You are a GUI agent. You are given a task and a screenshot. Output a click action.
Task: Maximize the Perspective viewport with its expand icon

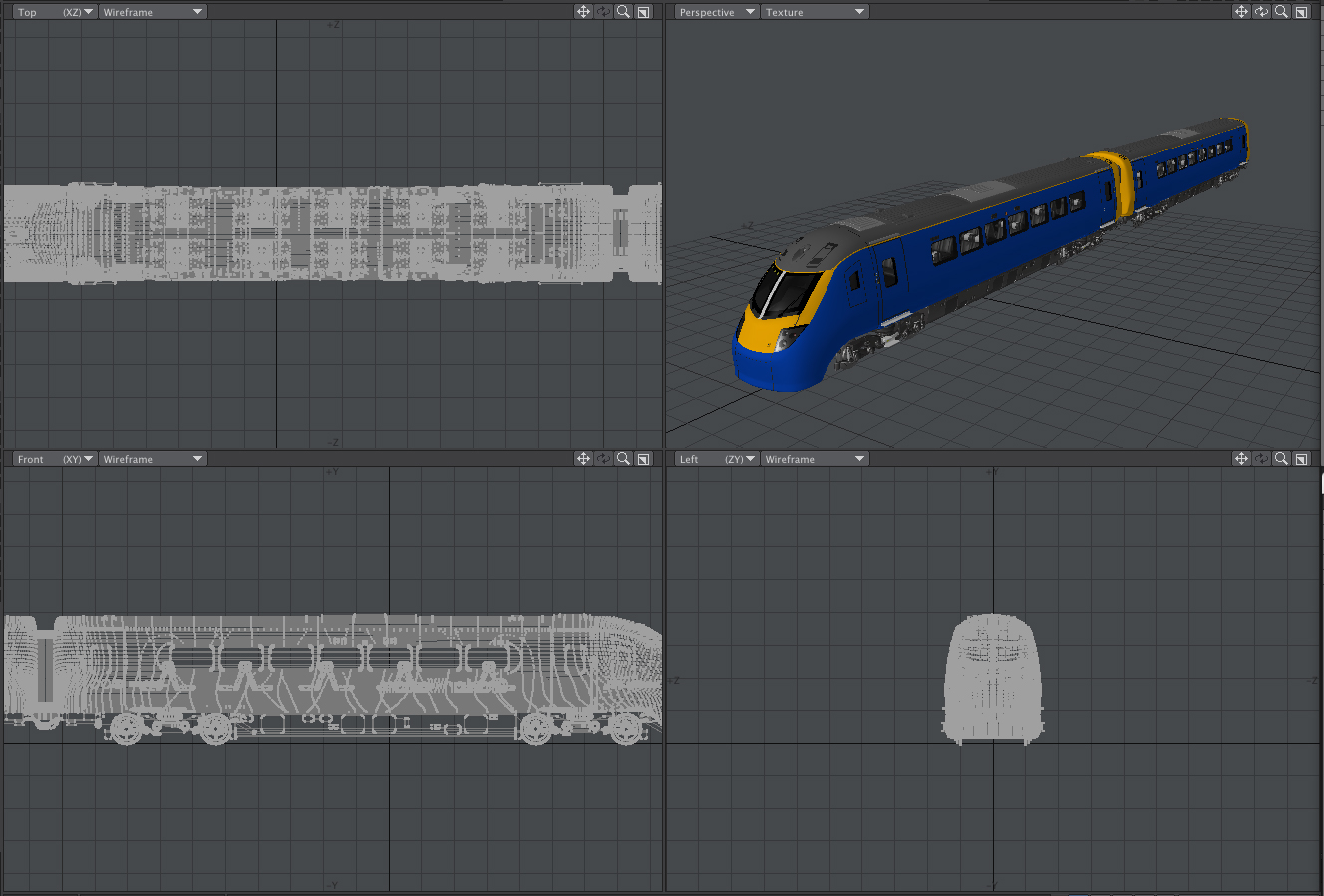[1301, 11]
